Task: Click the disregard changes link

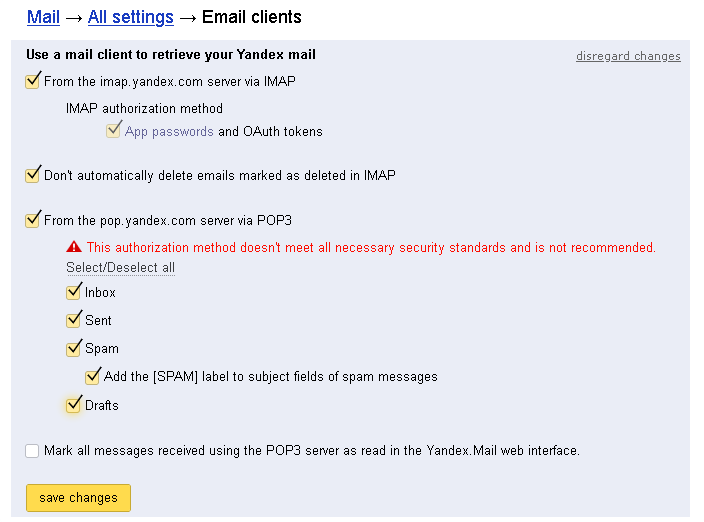Action: (628, 56)
